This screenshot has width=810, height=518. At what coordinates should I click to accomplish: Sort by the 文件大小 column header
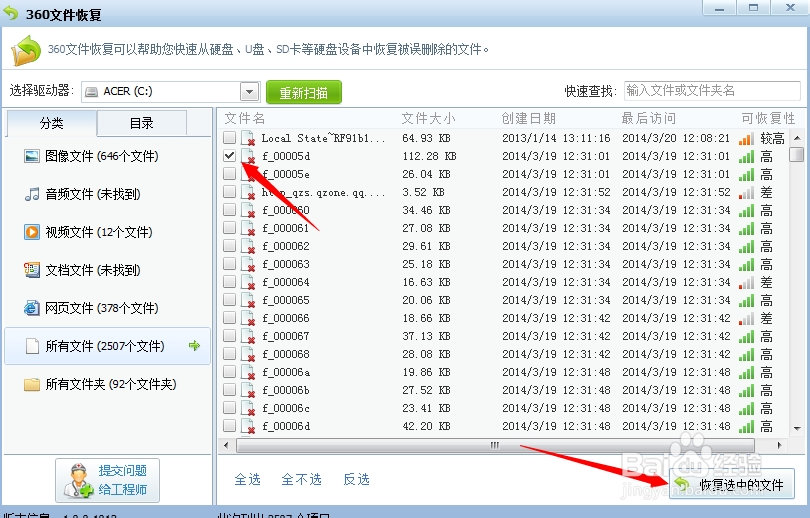[429, 118]
